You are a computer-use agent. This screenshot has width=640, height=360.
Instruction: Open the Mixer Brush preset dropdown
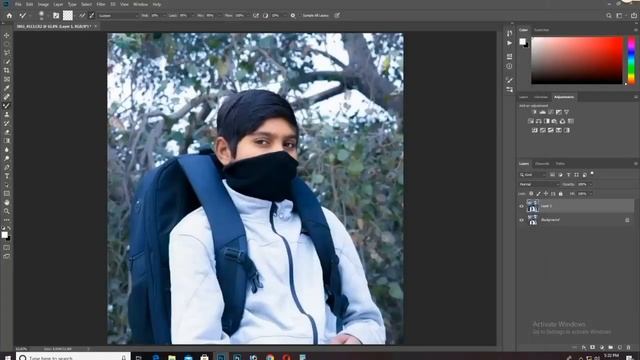pyautogui.click(x=118, y=16)
